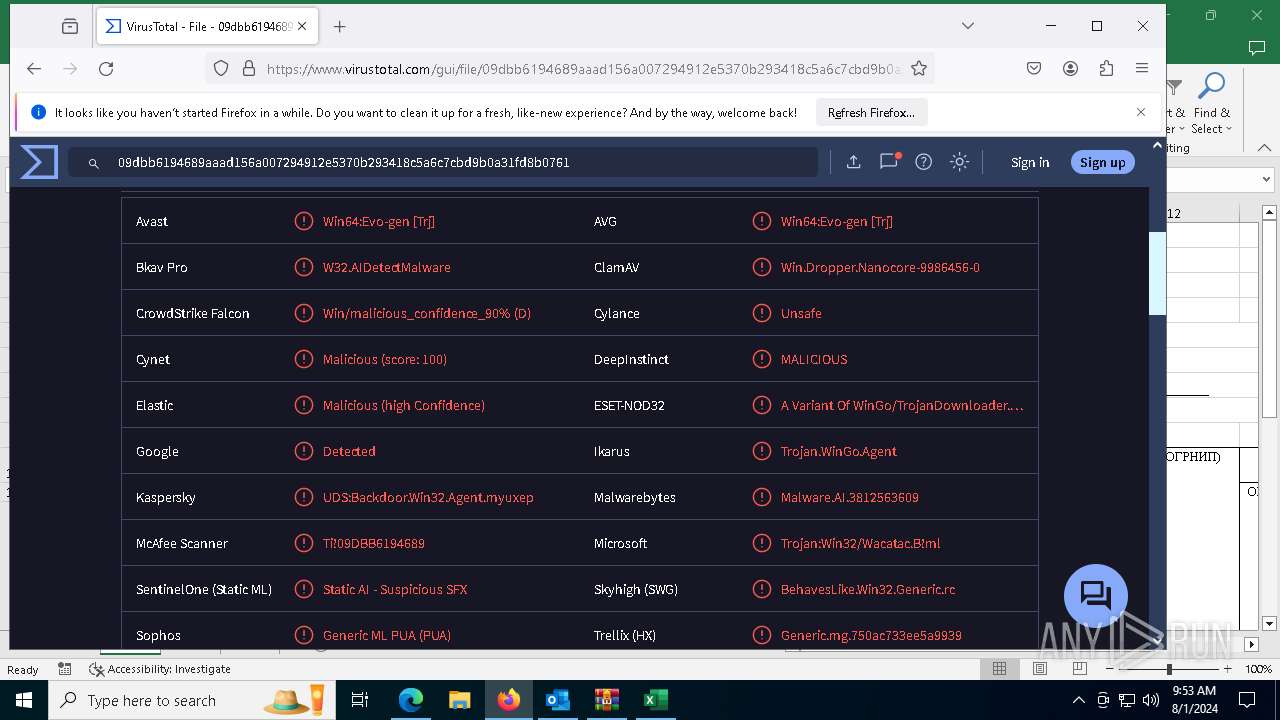The width and height of the screenshot is (1280, 720).
Task: Open the Windows notification center
Action: coord(1247,700)
